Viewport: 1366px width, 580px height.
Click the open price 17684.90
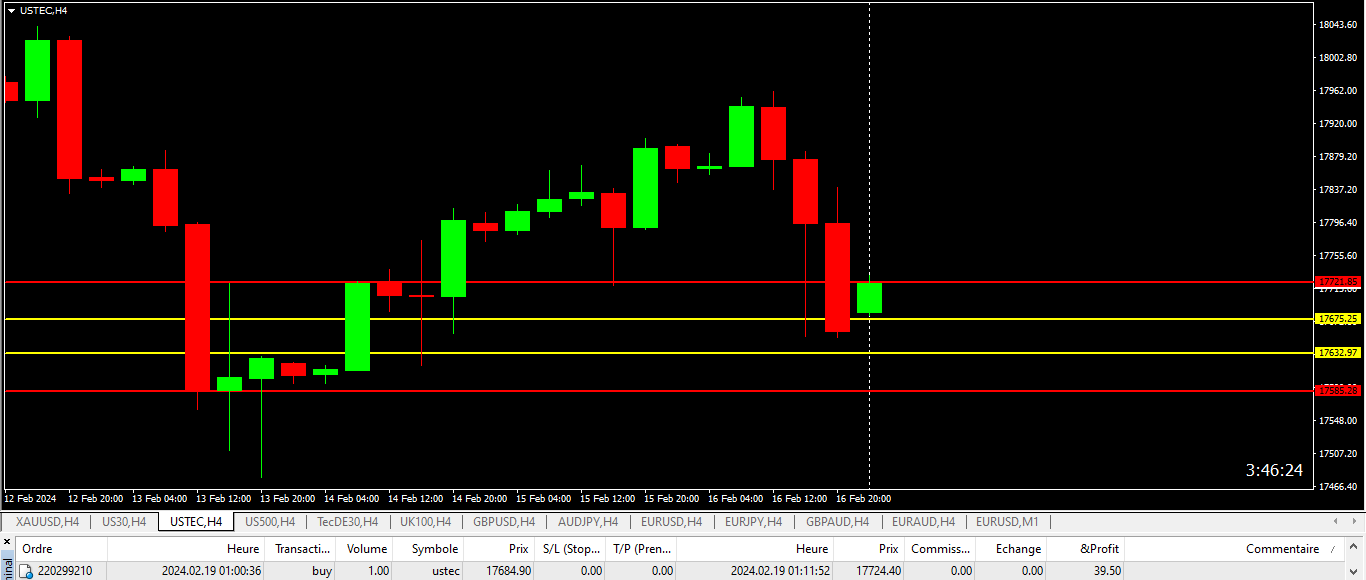point(508,571)
